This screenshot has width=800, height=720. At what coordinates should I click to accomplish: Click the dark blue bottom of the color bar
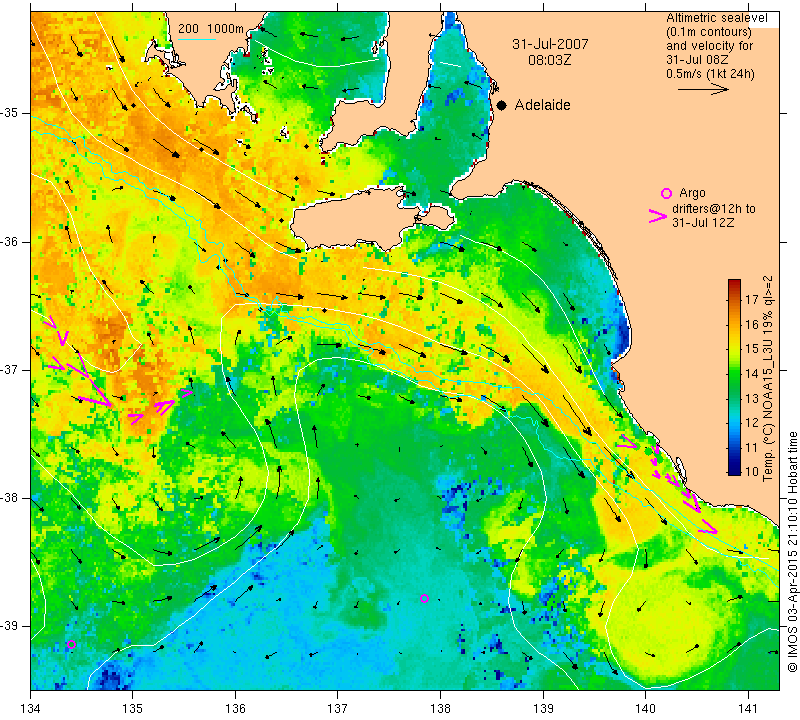coord(734,469)
